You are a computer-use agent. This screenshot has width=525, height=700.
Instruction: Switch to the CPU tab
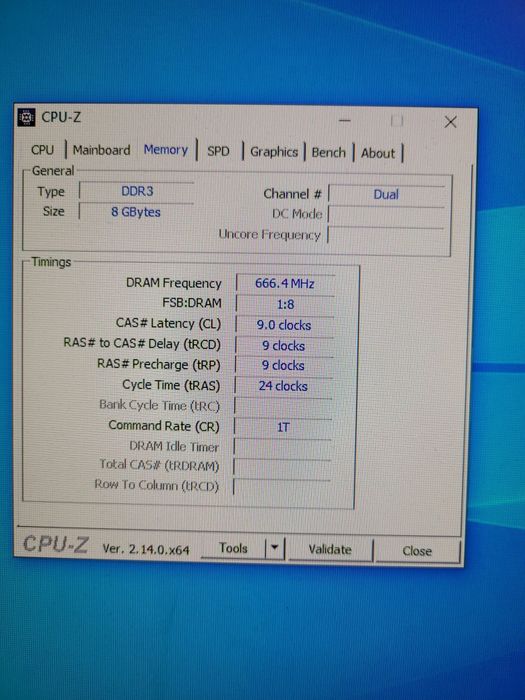coord(42,150)
